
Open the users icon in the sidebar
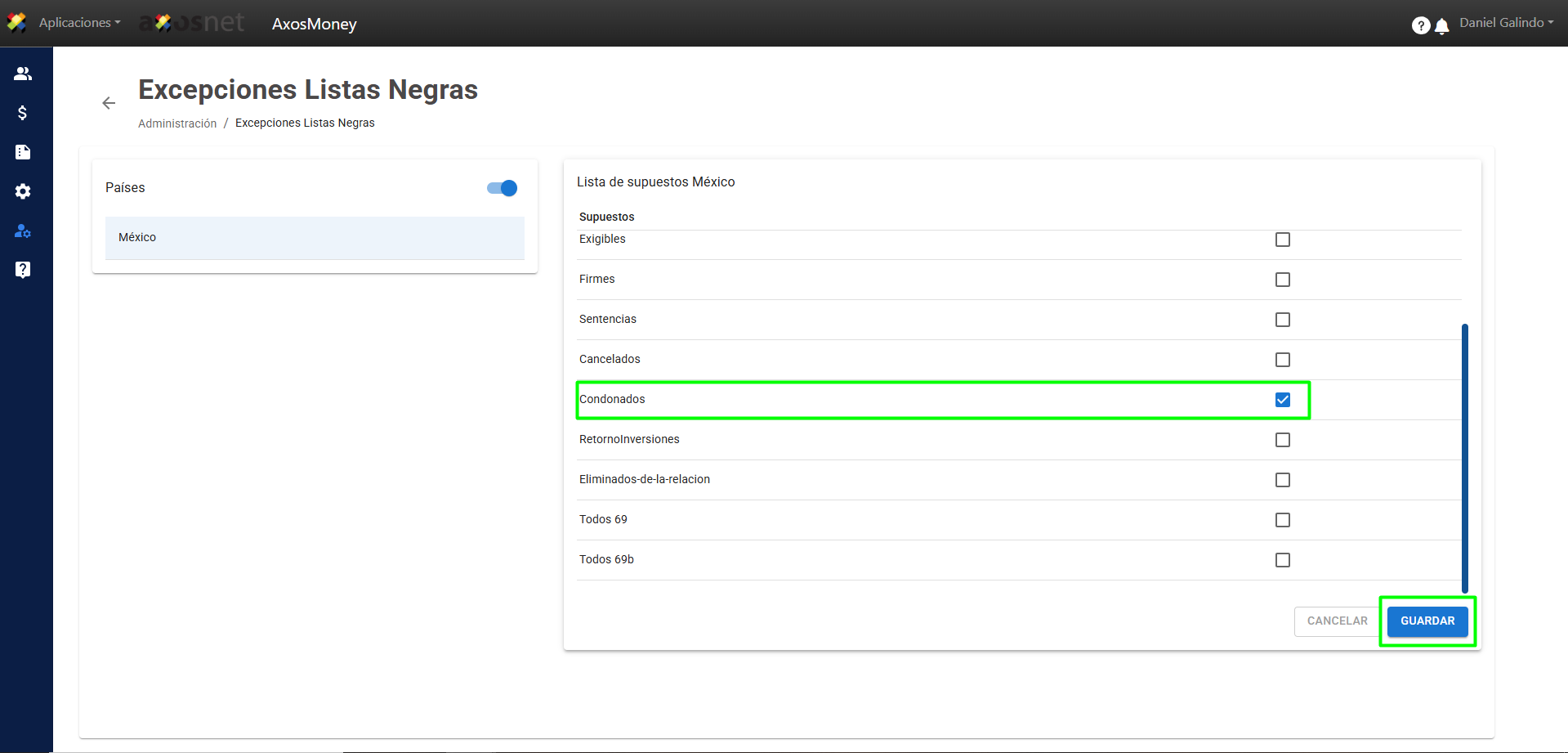(23, 74)
